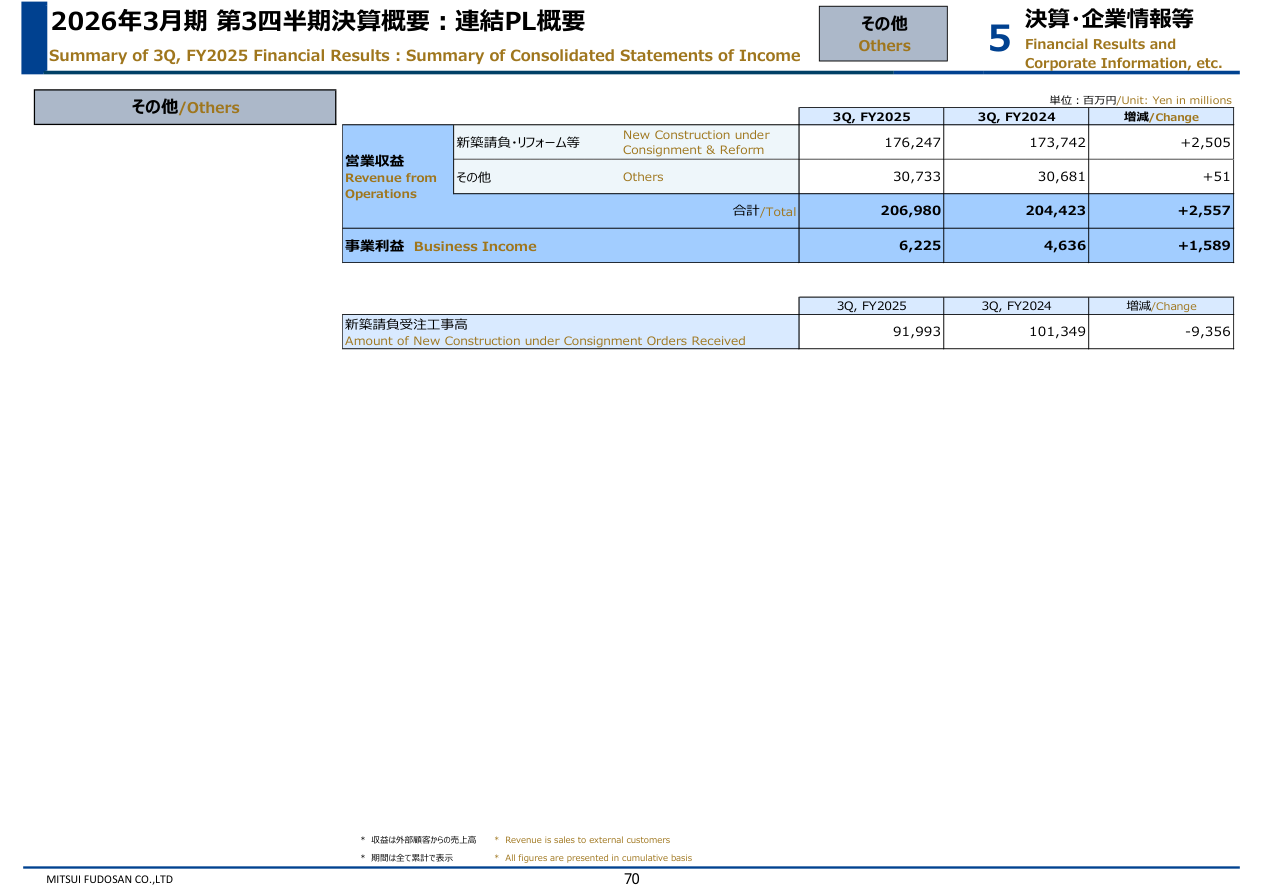1263x893 pixels.
Task: Click the gray その他 Others box in header
Action: [883, 34]
